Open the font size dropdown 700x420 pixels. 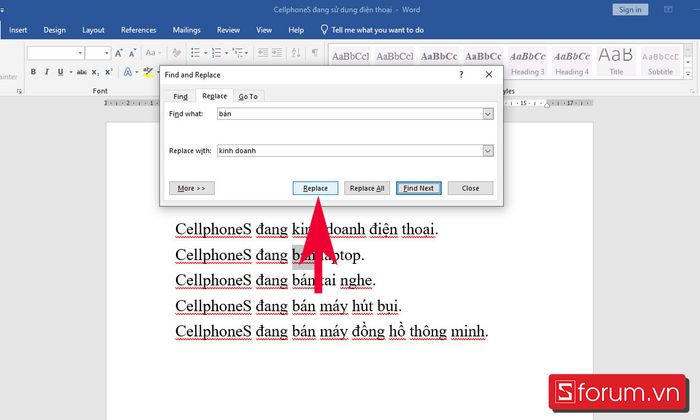[107, 53]
